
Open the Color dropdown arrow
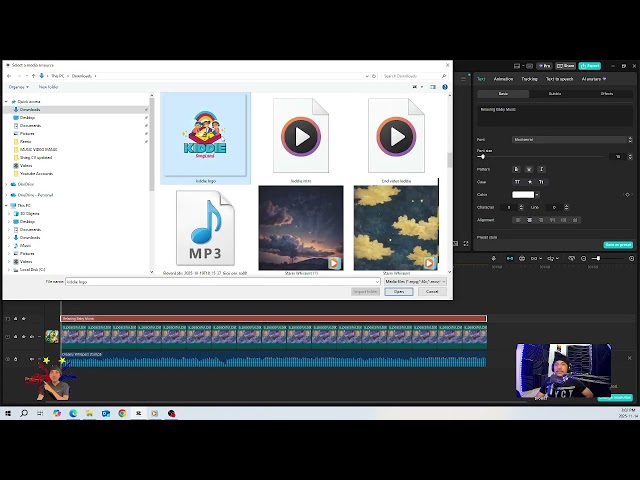[537, 195]
